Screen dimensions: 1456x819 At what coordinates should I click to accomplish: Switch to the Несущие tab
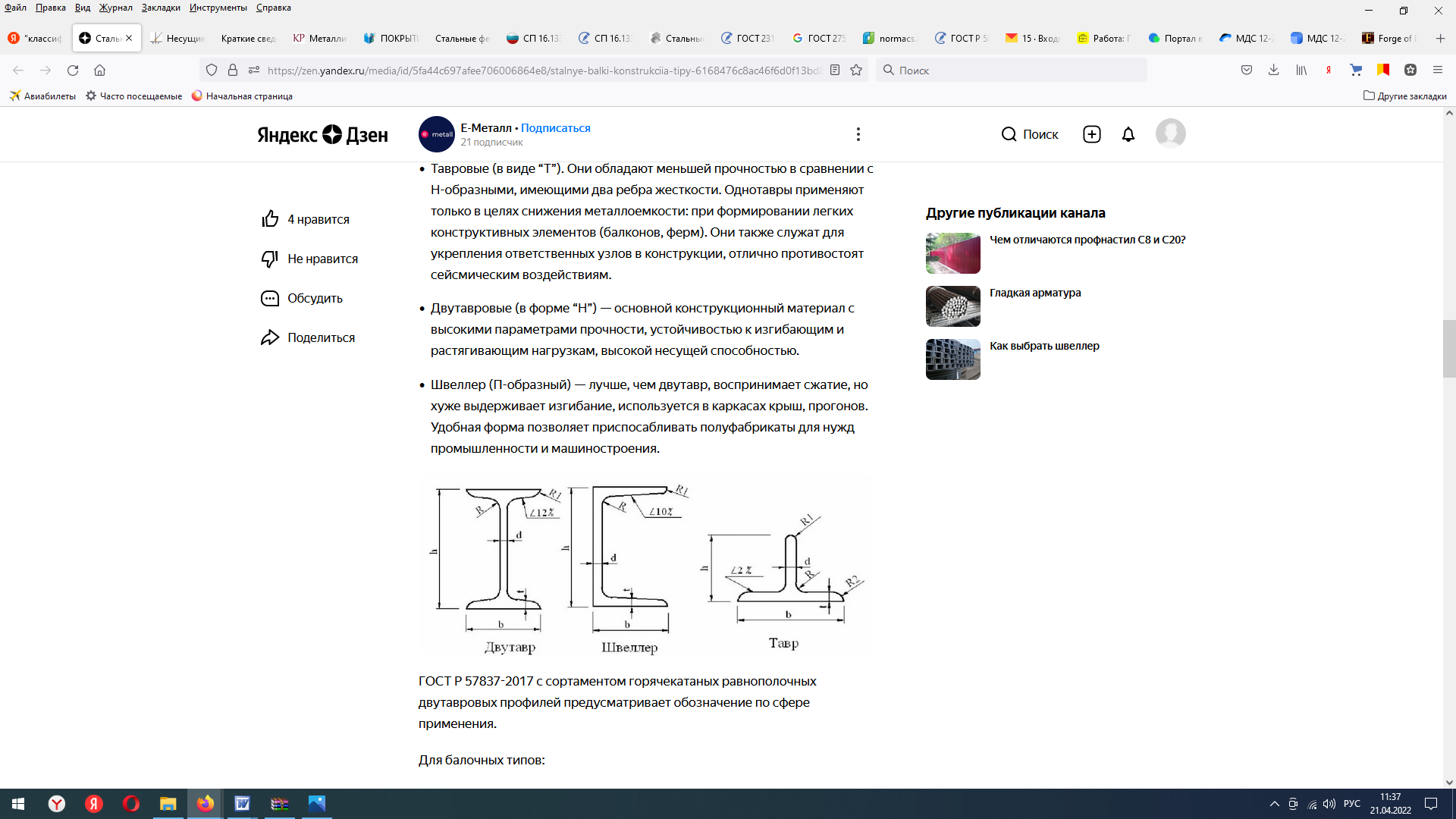click(x=177, y=38)
